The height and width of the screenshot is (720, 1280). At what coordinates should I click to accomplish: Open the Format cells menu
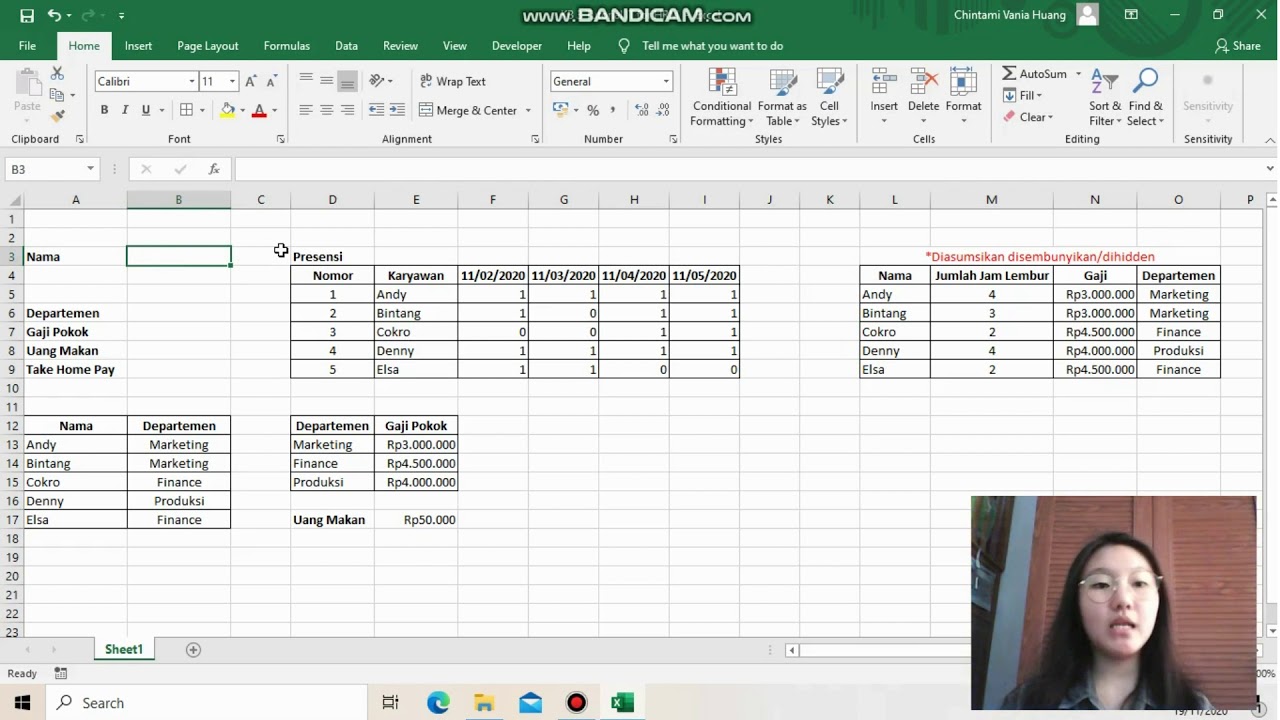963,97
